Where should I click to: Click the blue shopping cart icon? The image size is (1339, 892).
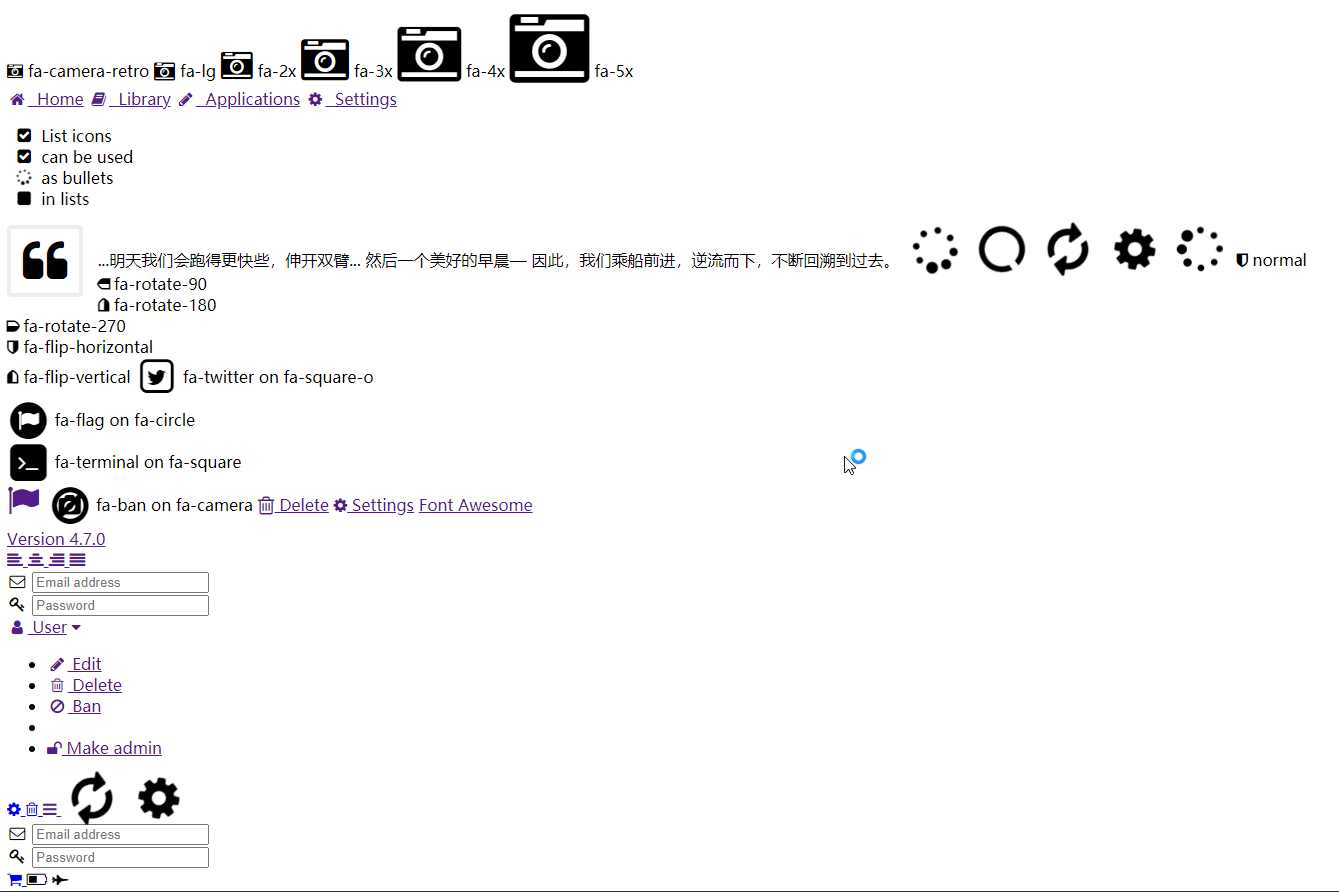(x=13, y=878)
